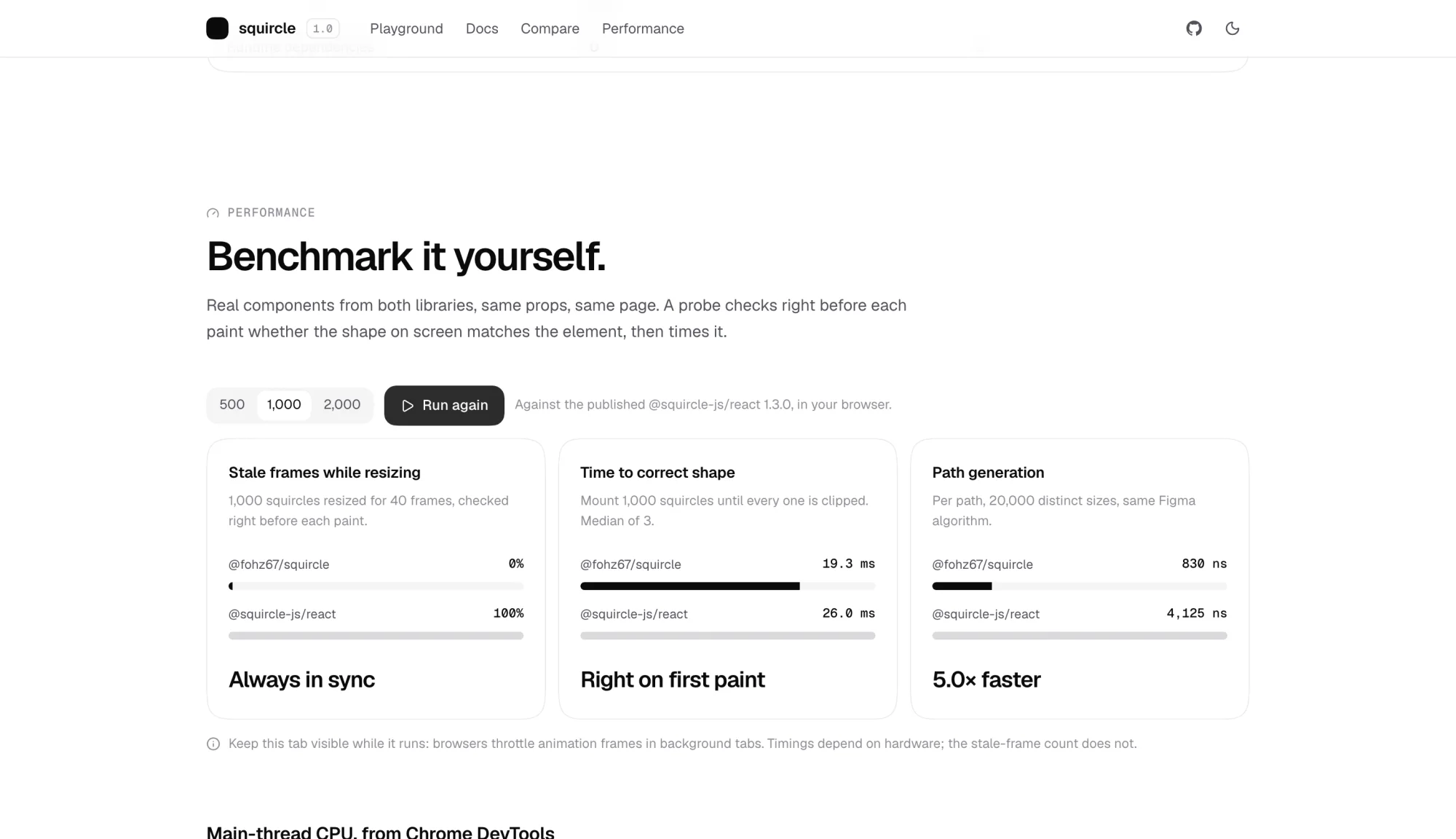Screen dimensions: 1456x839
Task: Click the info icon beside tab-visibility note
Action: 213,744
